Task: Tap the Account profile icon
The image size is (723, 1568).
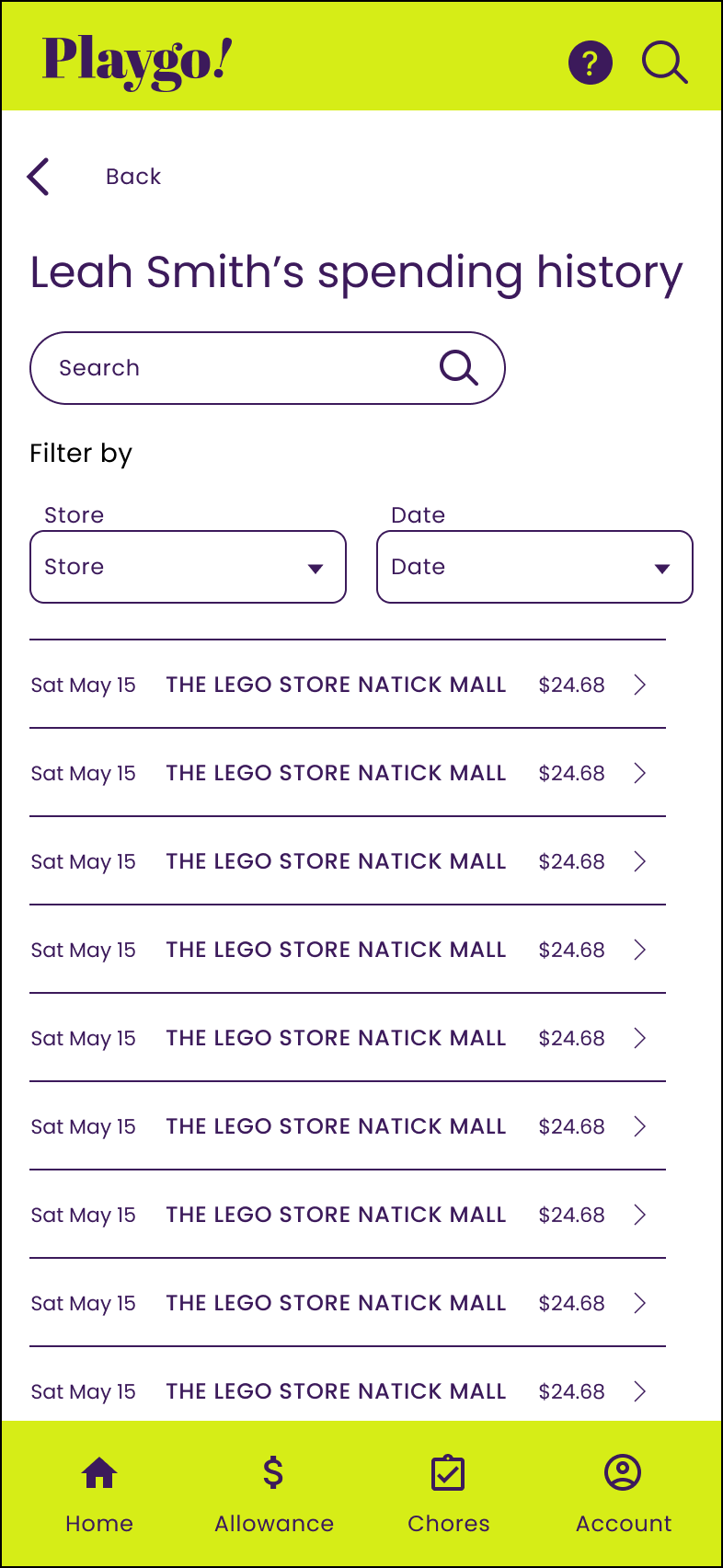Action: pos(623,1472)
